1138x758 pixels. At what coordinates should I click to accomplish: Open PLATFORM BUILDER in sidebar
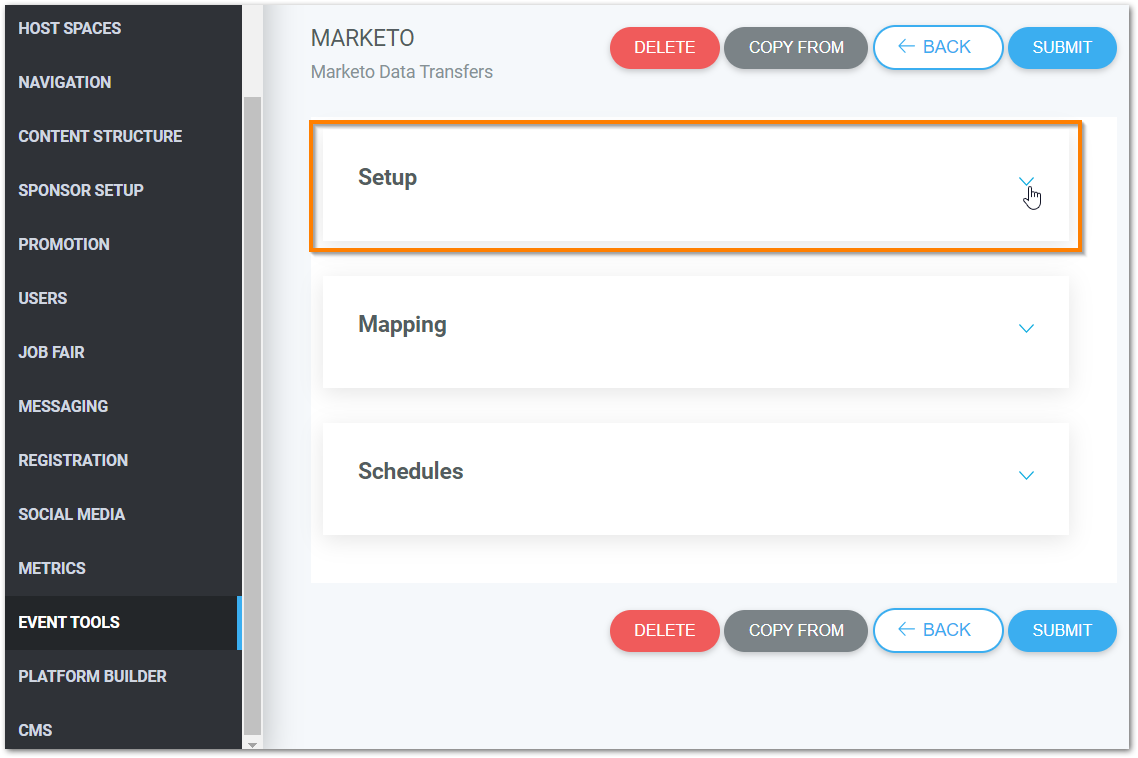[123, 677]
